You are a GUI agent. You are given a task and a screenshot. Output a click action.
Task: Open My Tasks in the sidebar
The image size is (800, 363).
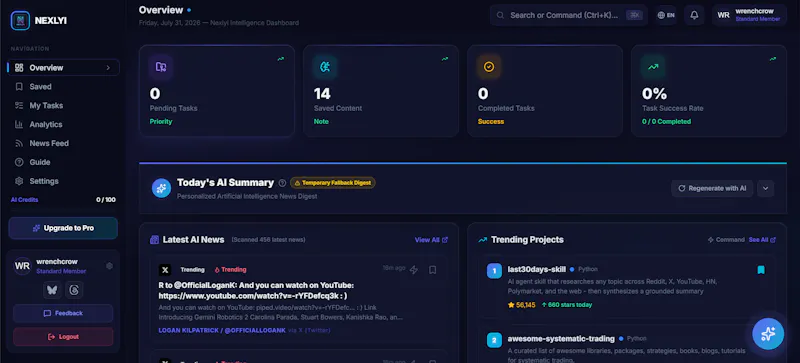coord(63,106)
